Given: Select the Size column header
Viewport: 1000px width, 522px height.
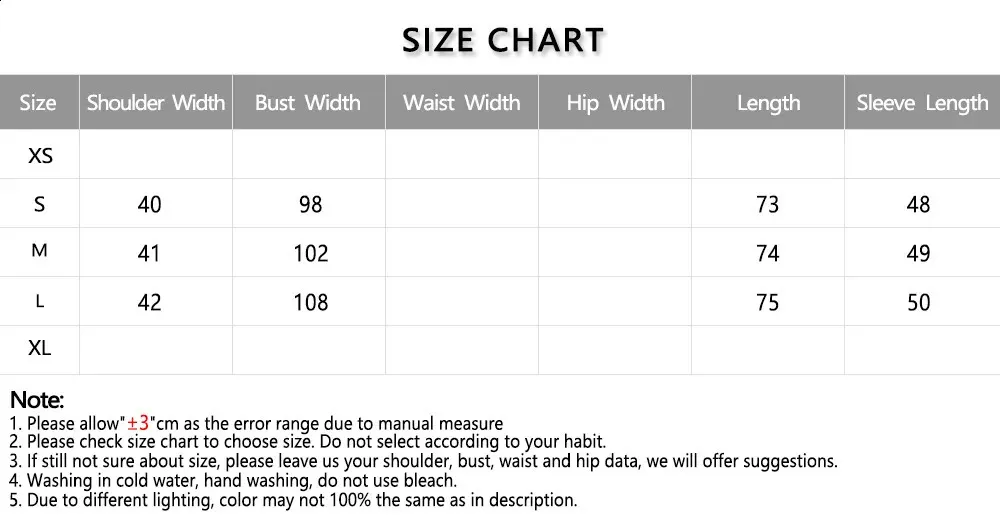Looking at the screenshot, I should (x=38, y=103).
